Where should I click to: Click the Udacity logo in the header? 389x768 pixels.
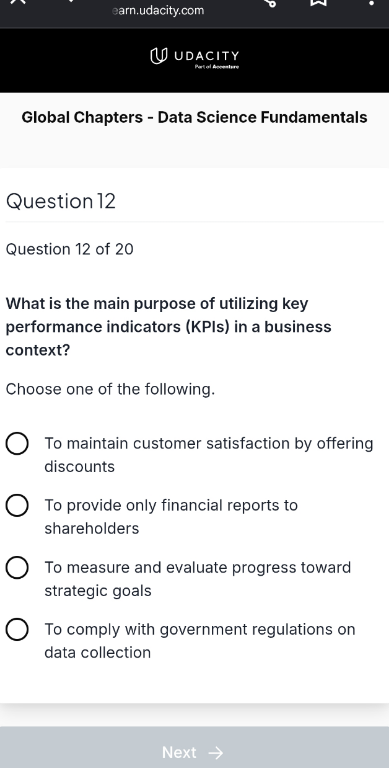click(x=194, y=56)
